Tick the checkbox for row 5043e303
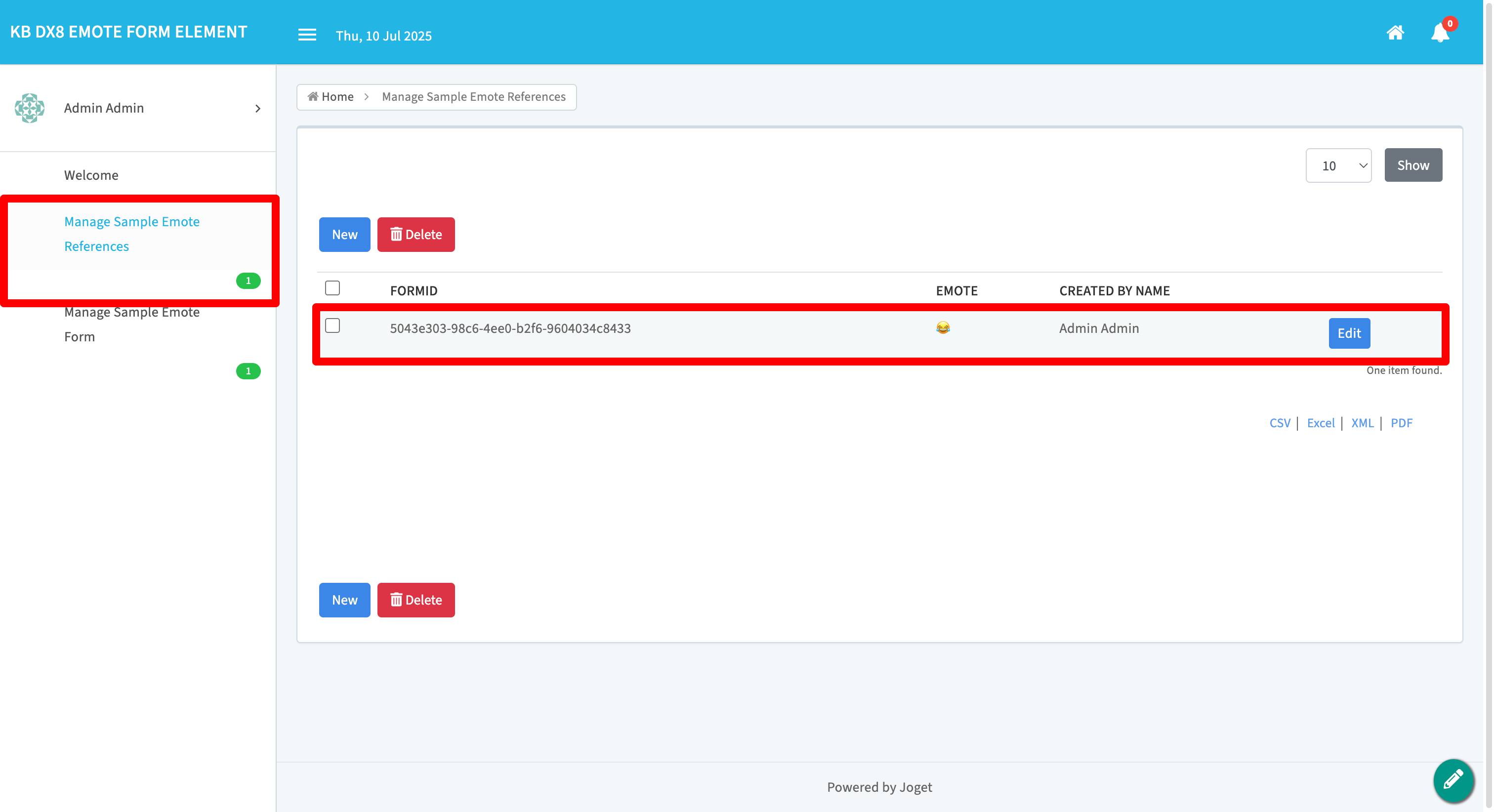Screen dimensions: 1494x812 click(332, 325)
